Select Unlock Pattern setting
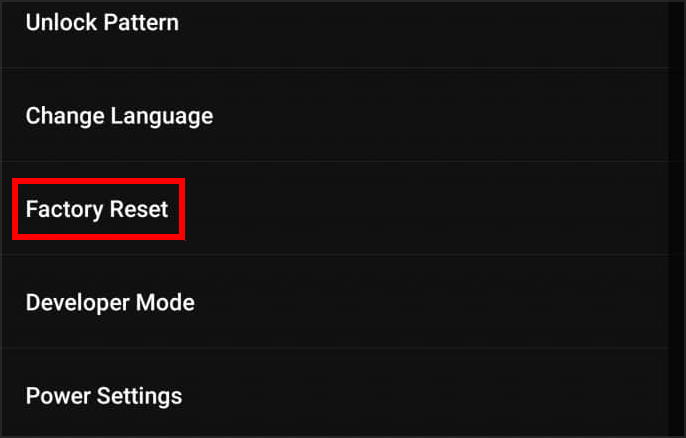This screenshot has width=686, height=438. point(102,22)
